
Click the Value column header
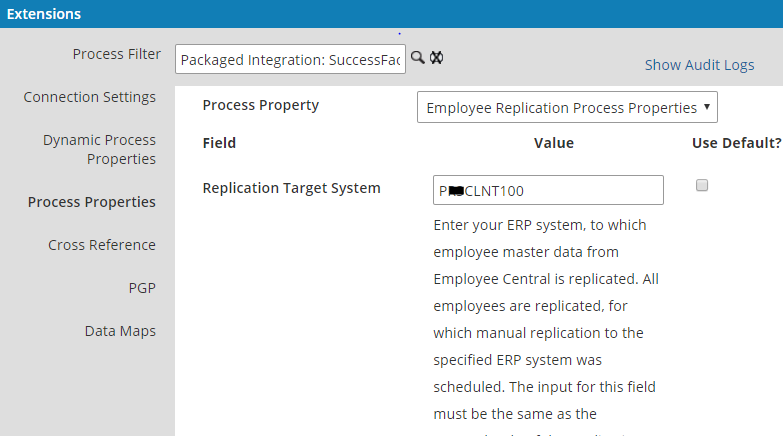(x=553, y=143)
